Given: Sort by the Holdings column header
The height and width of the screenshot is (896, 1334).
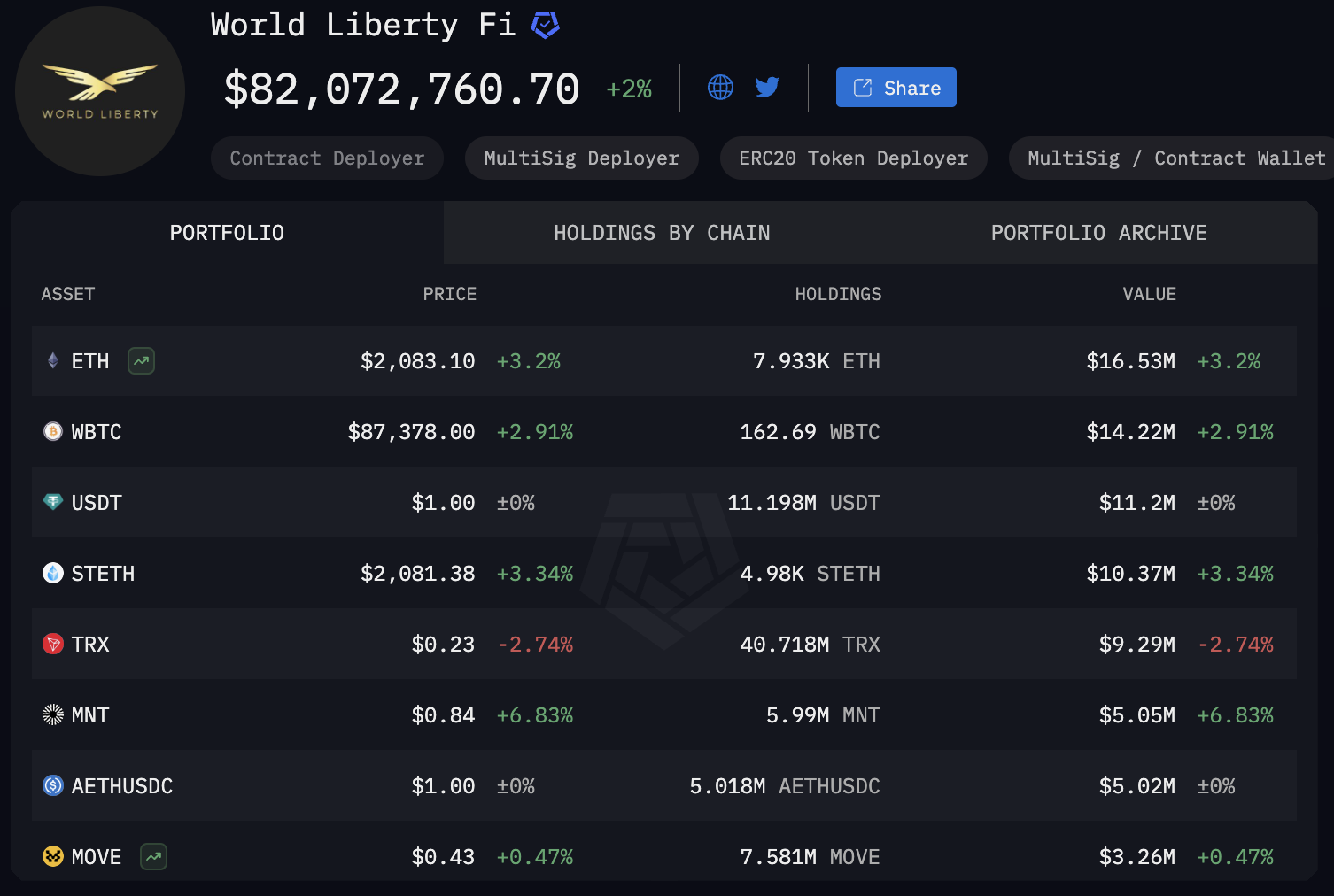Looking at the screenshot, I should (838, 294).
